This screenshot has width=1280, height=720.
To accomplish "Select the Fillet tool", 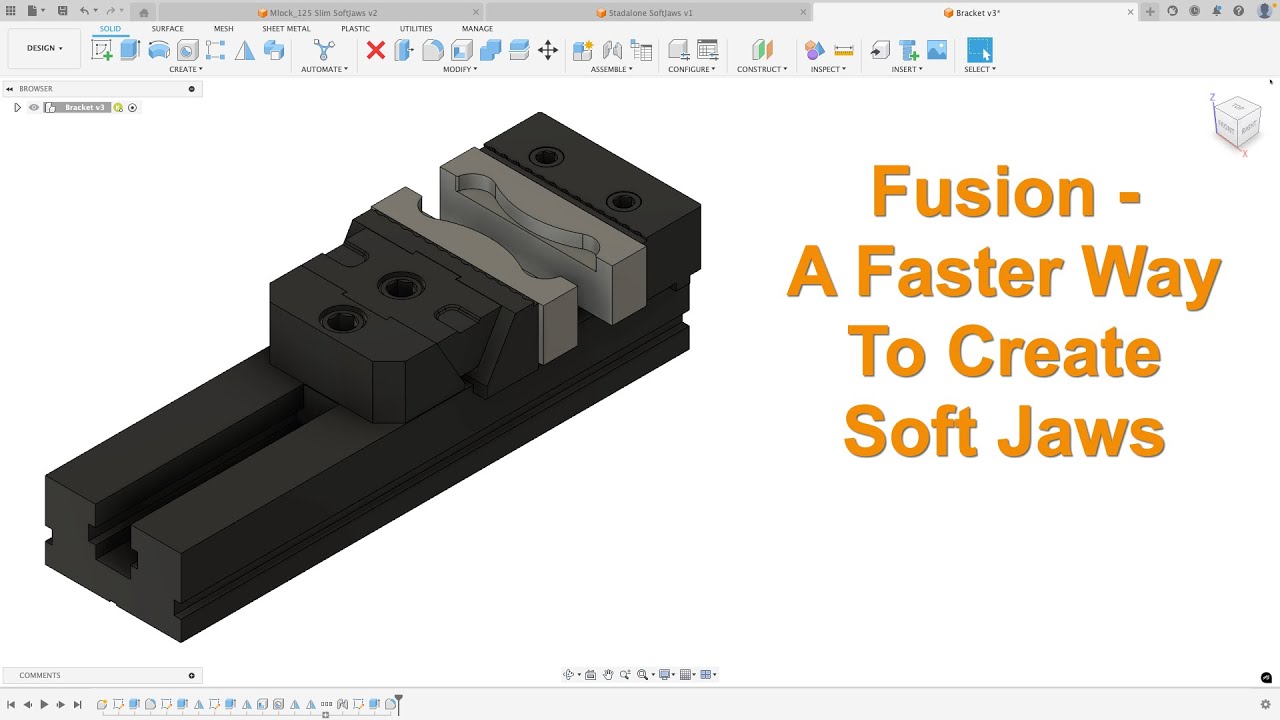I will pyautogui.click(x=433, y=50).
